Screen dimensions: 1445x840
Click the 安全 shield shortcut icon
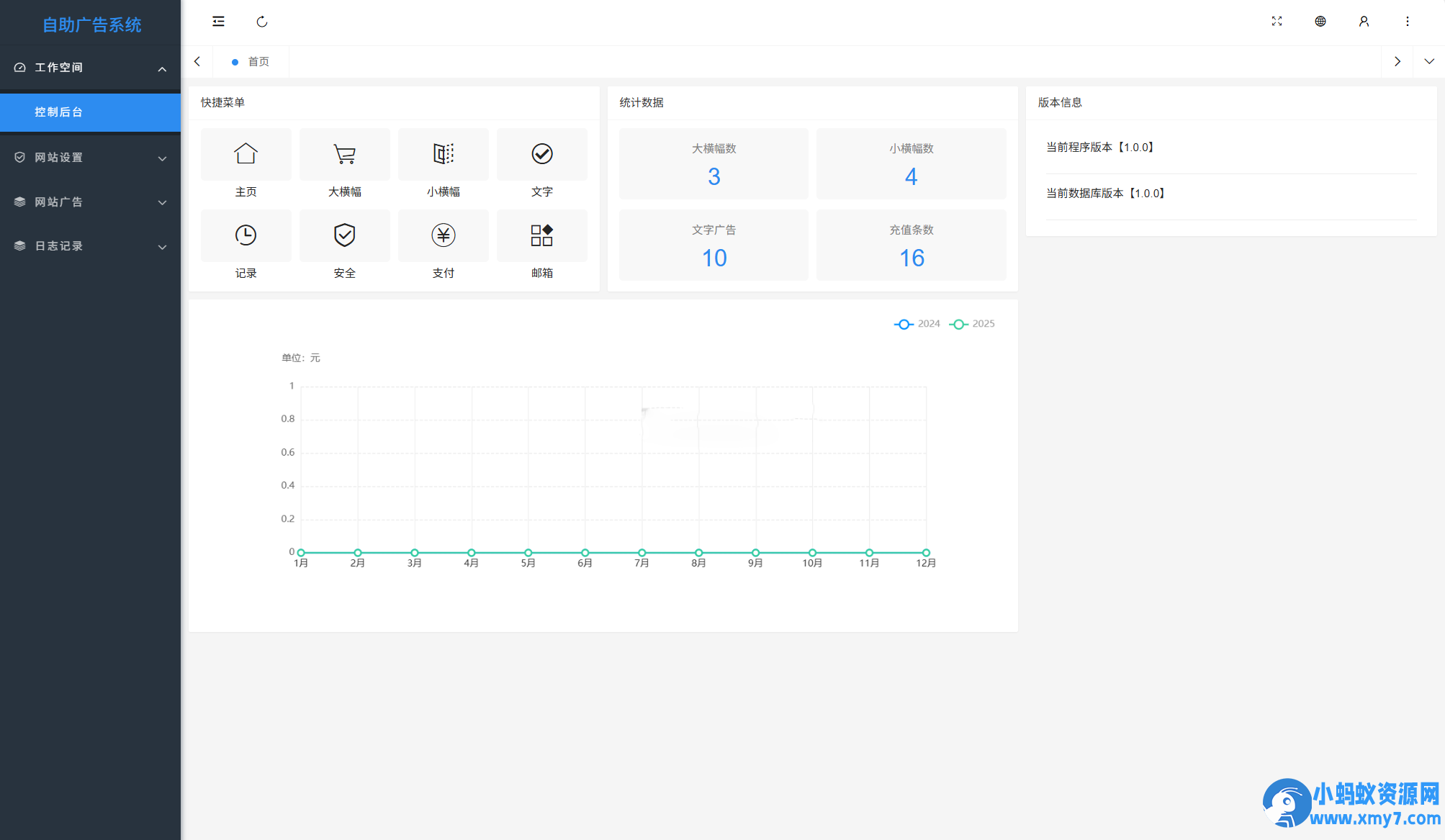pyautogui.click(x=344, y=235)
